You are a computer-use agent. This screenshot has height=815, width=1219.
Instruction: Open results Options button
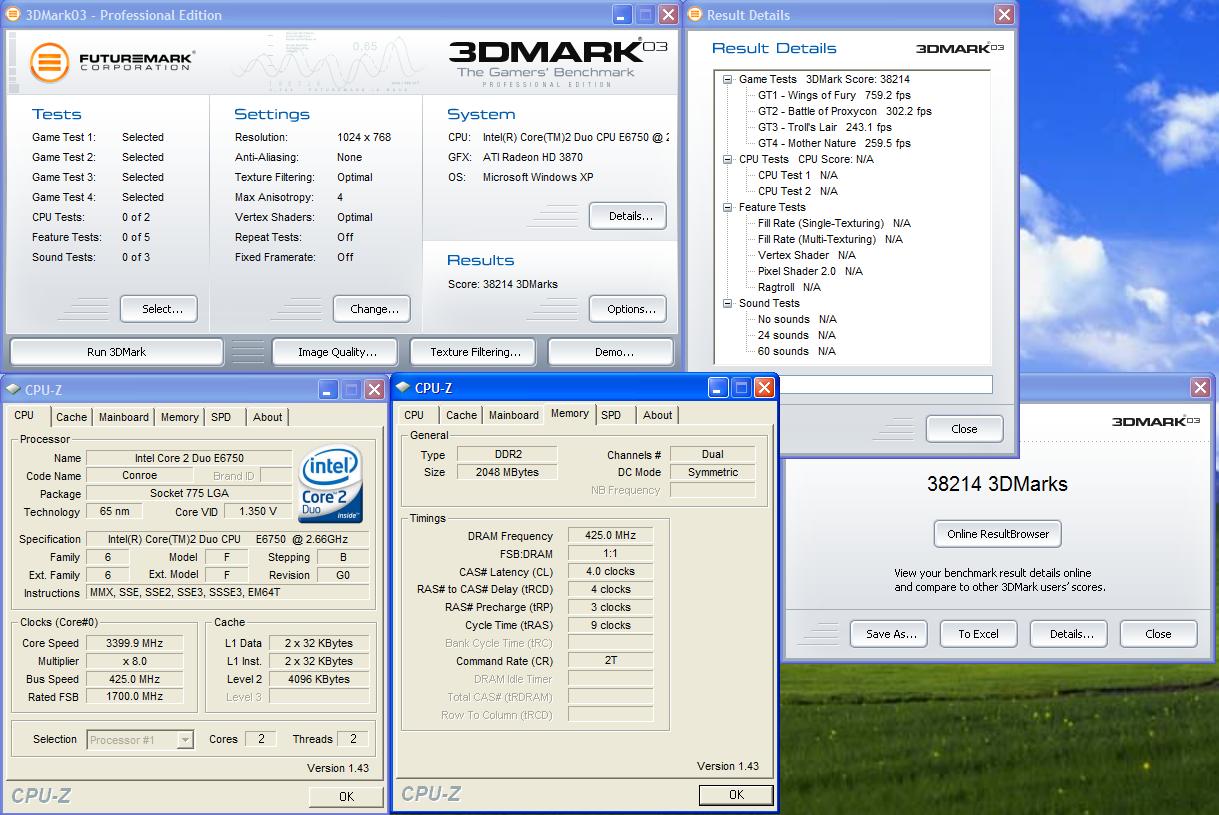[628, 309]
